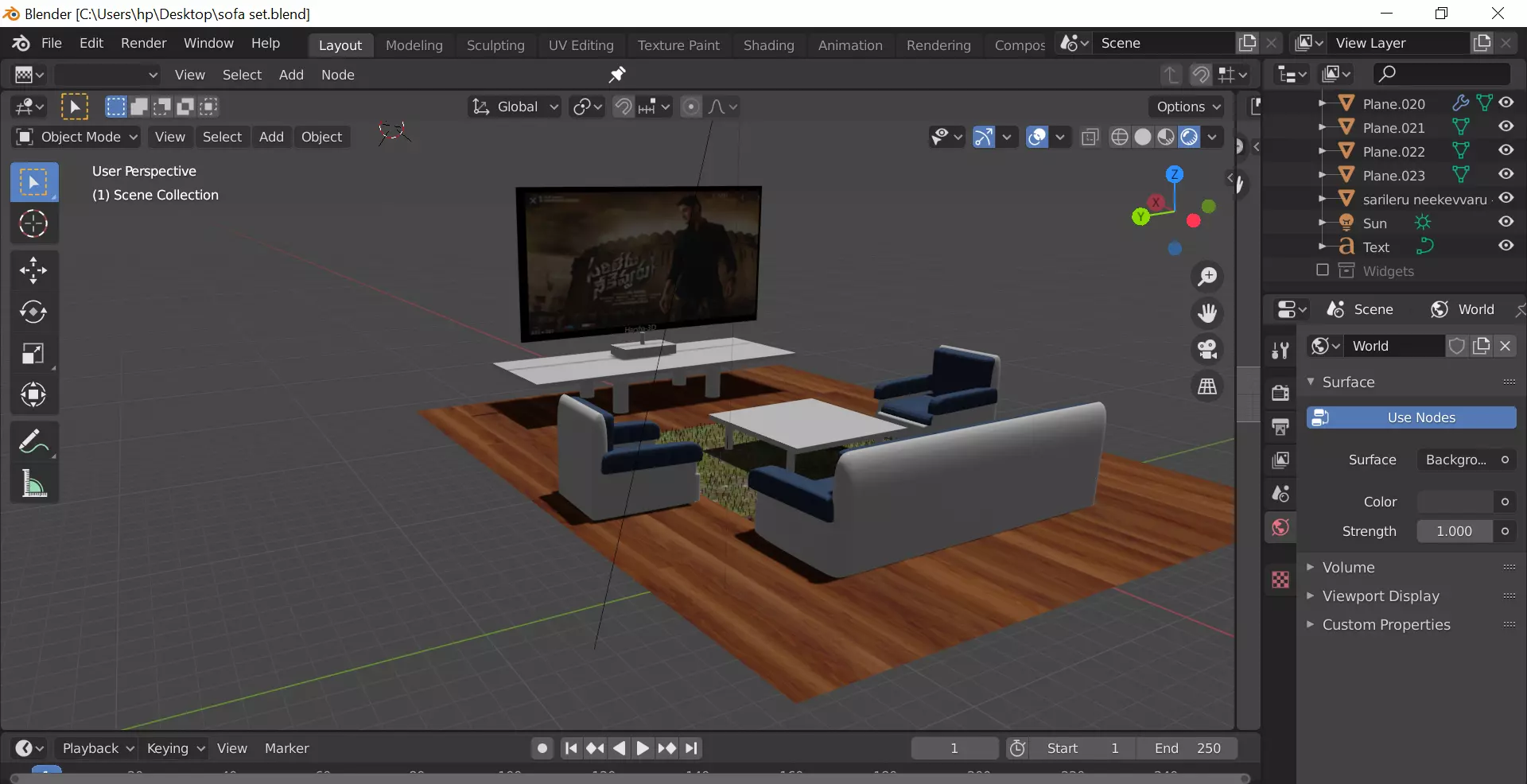Viewport: 1527px width, 784px height.
Task: Click the zoom view magnifier icon
Action: 1207,277
